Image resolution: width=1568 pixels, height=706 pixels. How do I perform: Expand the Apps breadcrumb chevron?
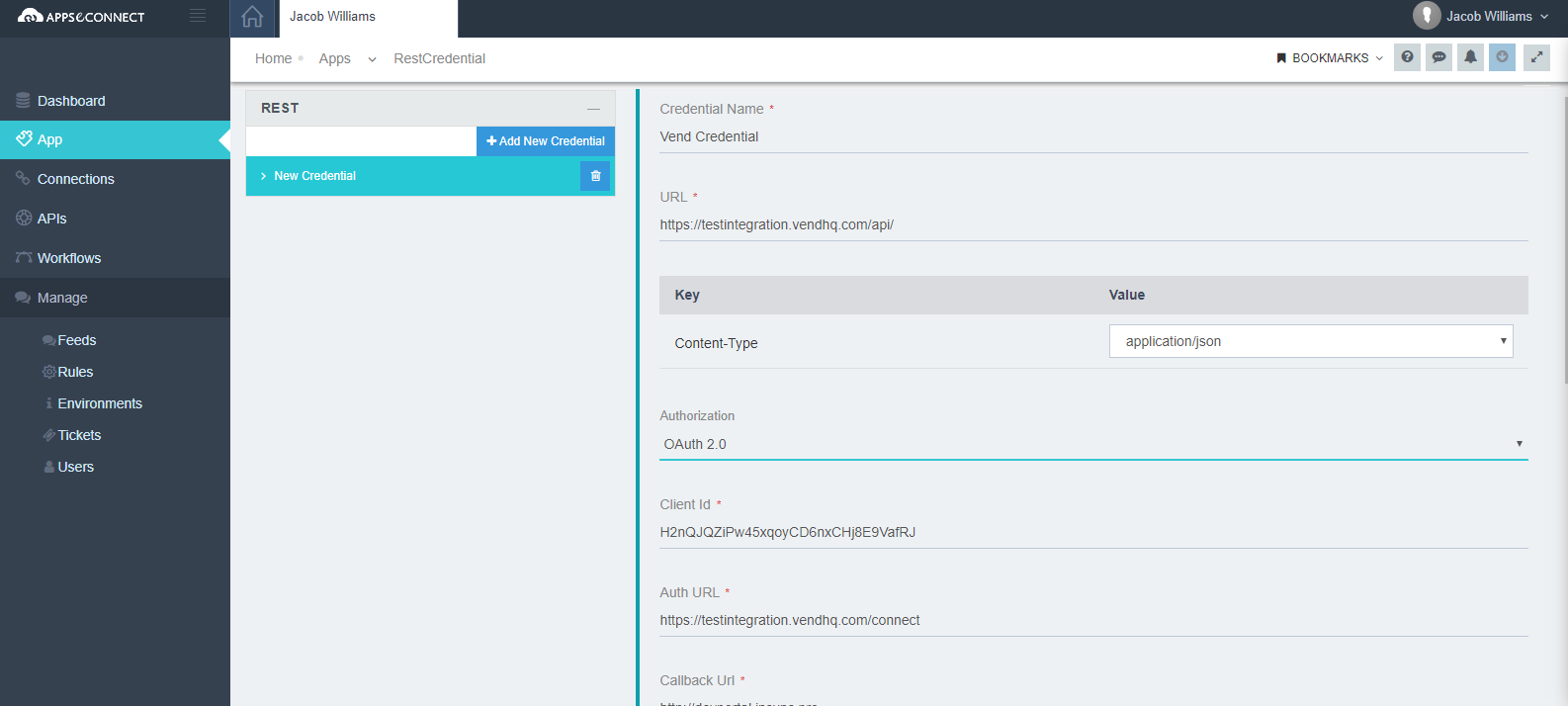click(372, 59)
